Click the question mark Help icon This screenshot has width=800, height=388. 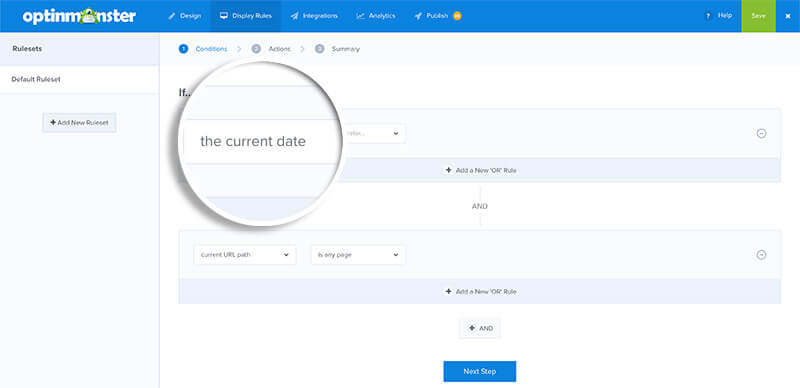pos(708,16)
